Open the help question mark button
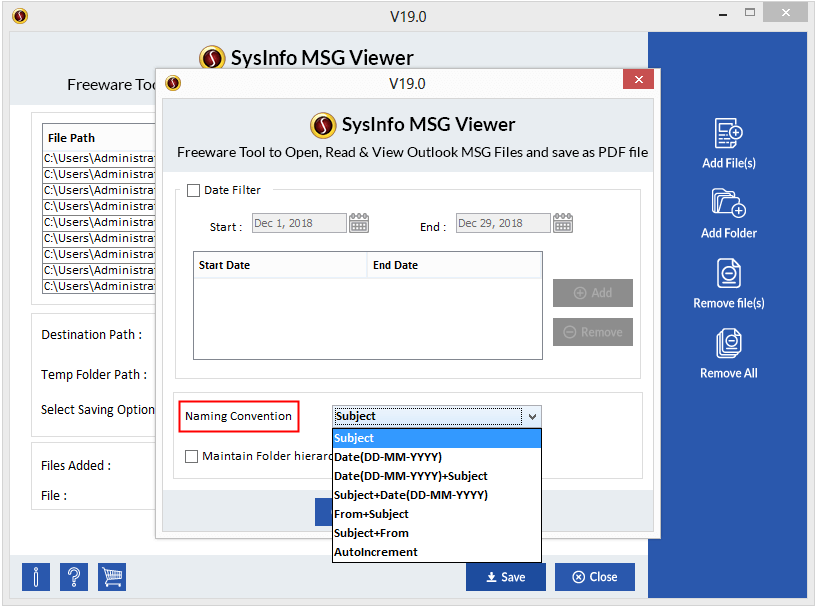 coord(74,577)
